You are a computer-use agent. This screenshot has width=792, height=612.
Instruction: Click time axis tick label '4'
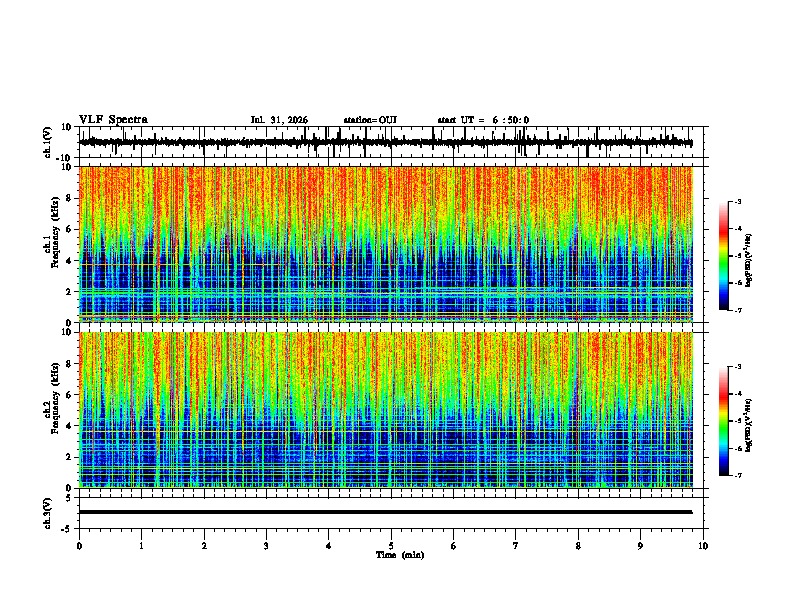pos(329,546)
